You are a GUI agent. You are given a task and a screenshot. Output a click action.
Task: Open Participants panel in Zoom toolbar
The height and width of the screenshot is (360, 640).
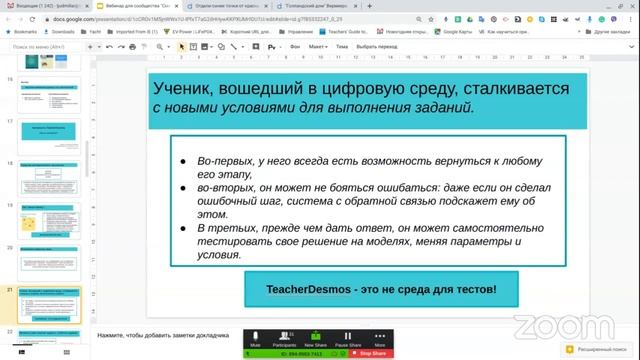tap(284, 339)
